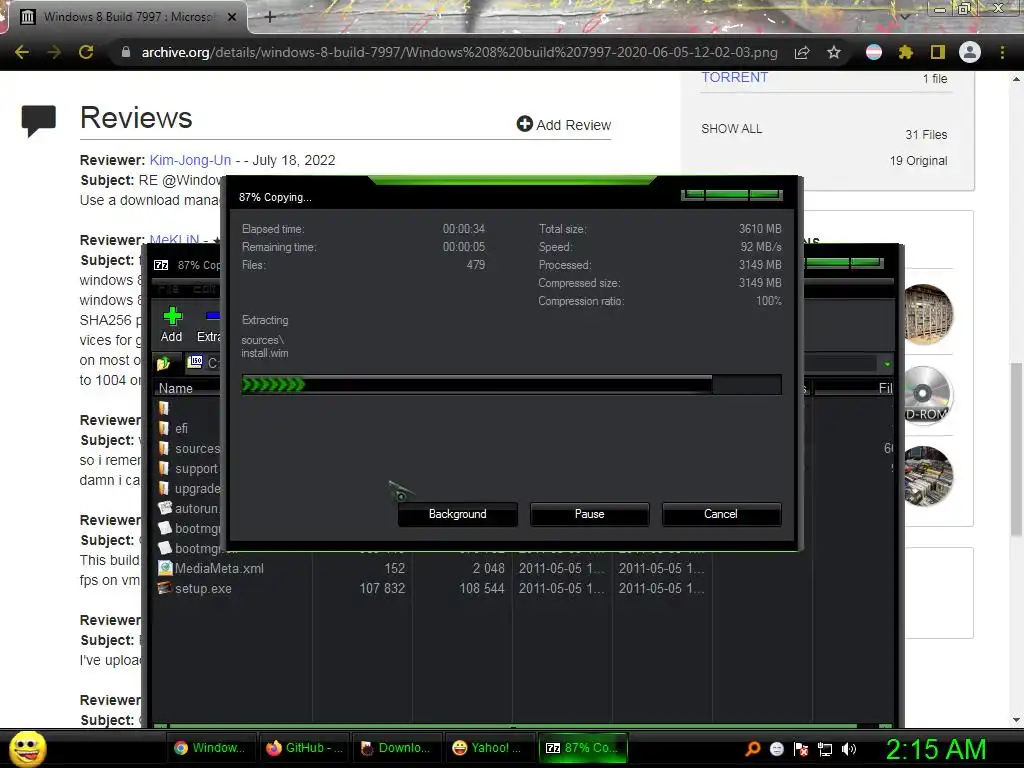Click the flag notification tray icon

pos(801,749)
